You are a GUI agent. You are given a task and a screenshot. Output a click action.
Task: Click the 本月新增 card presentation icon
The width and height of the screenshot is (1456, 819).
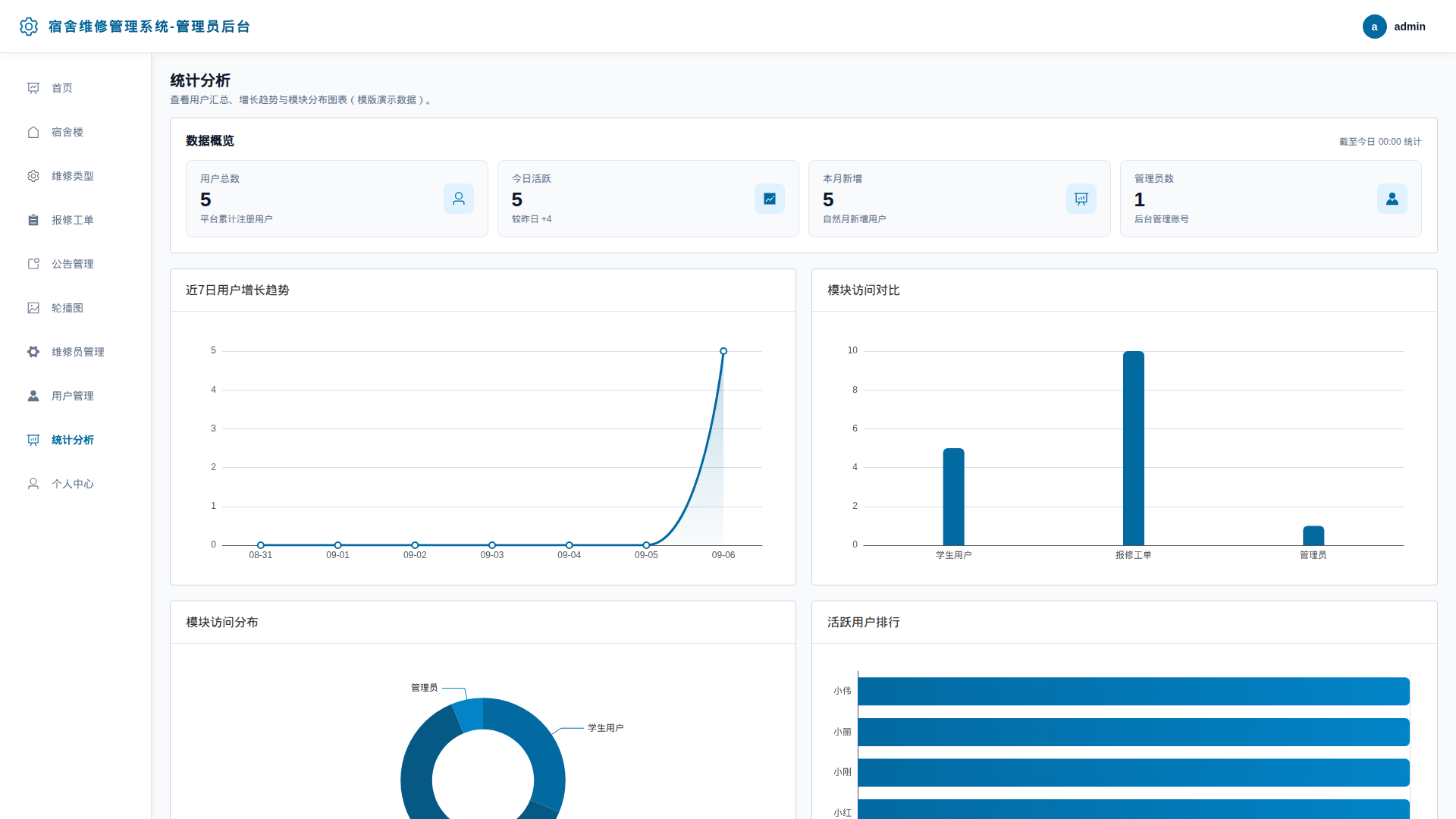pos(1081,199)
